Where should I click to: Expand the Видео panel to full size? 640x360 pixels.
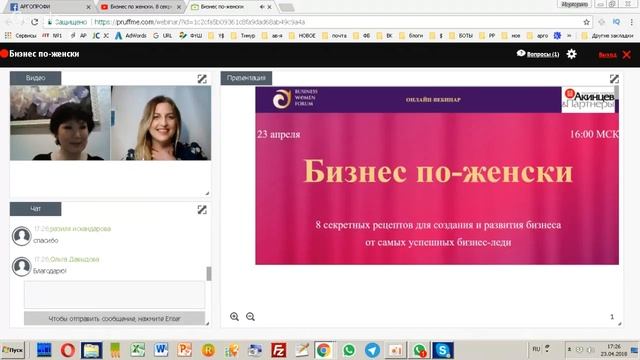[x=202, y=79]
